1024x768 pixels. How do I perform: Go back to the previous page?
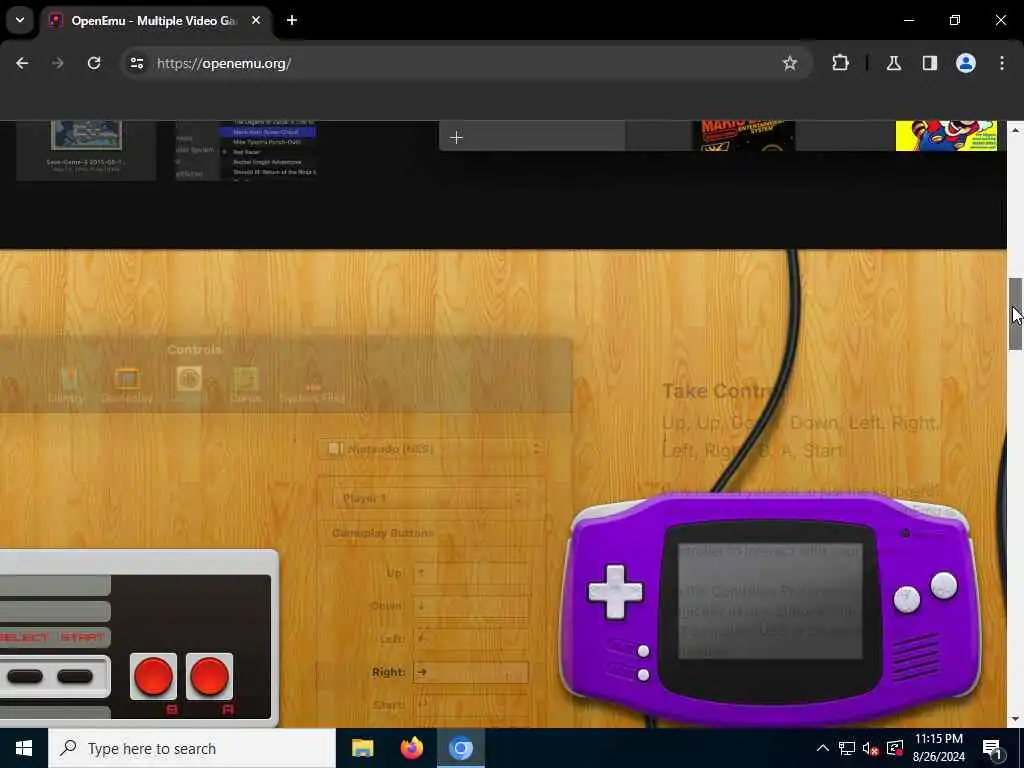click(x=22, y=63)
